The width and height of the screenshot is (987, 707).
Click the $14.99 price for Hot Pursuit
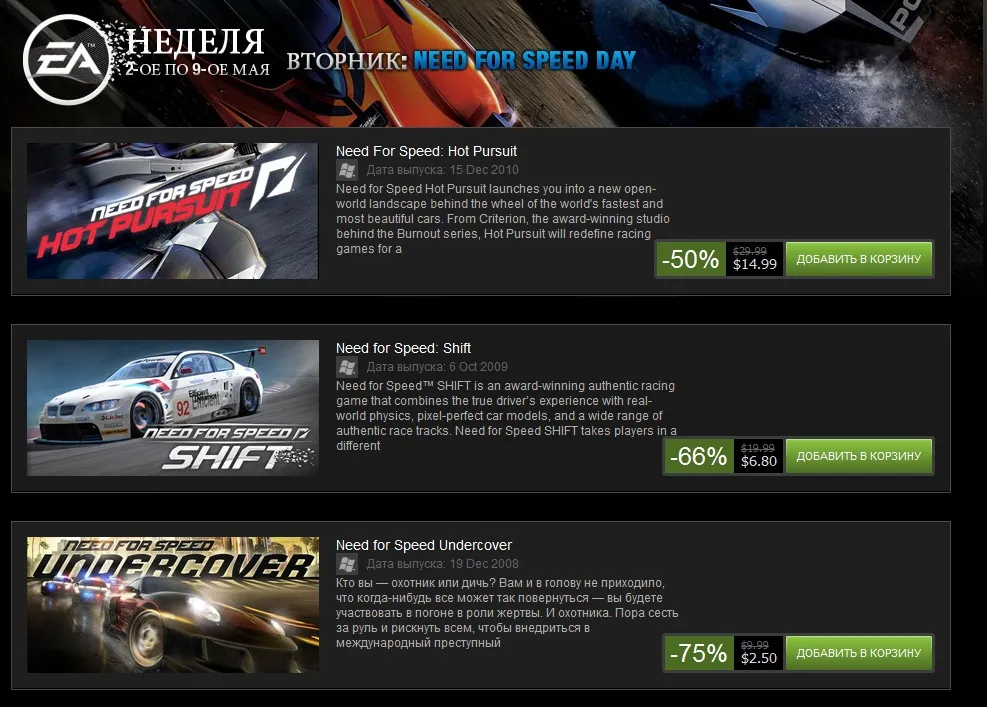(755, 264)
